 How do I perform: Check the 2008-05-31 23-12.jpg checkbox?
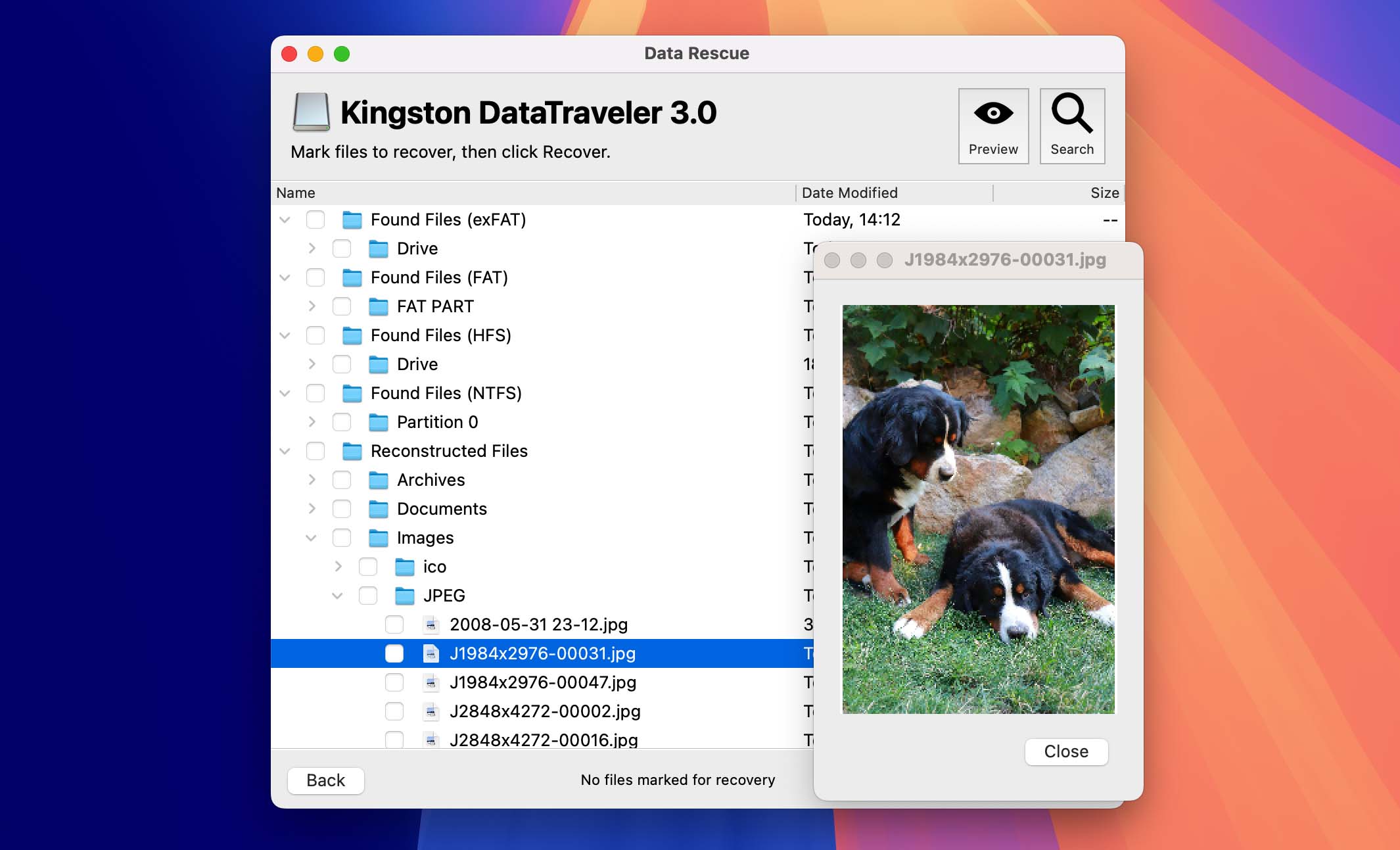[394, 625]
